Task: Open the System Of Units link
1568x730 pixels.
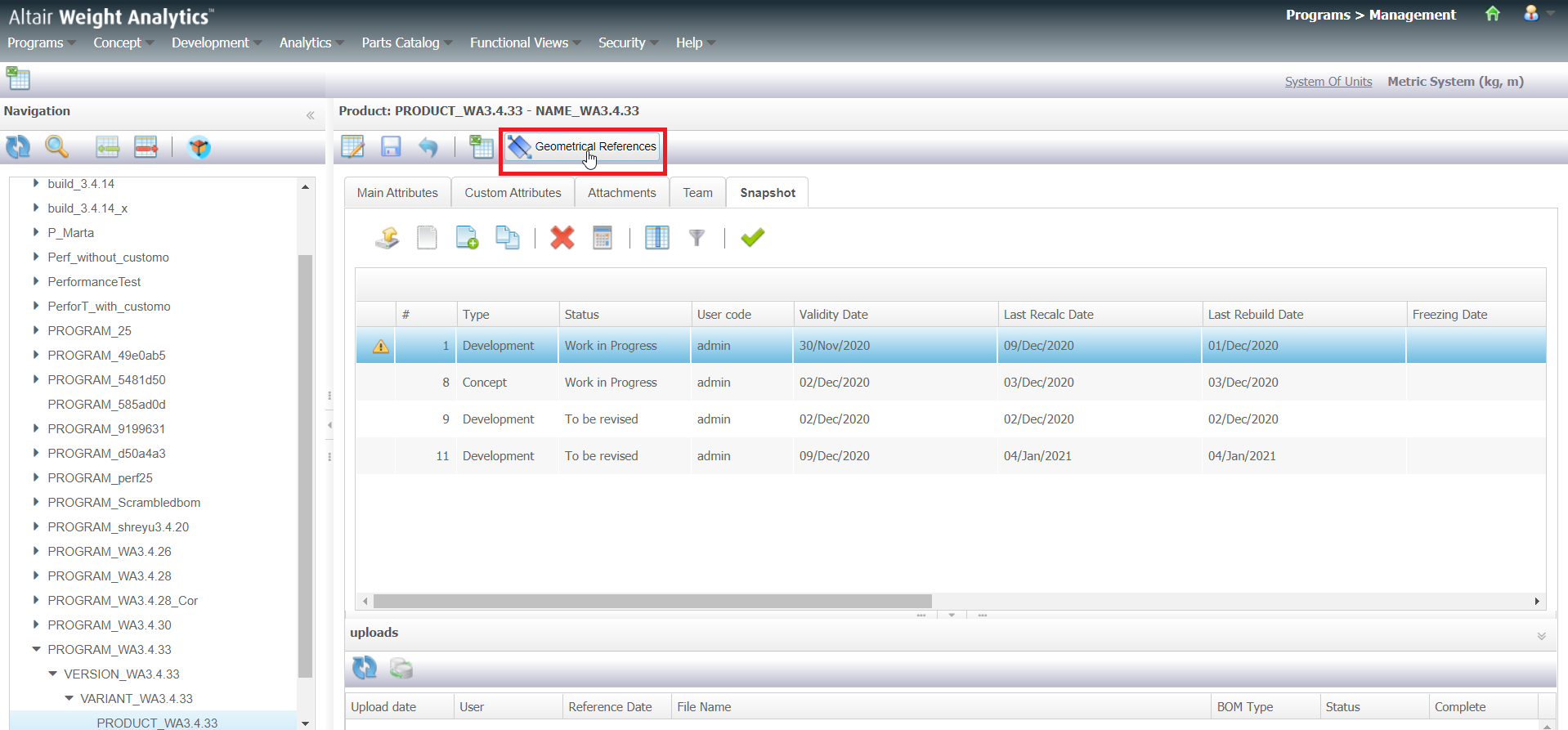Action: [x=1328, y=82]
